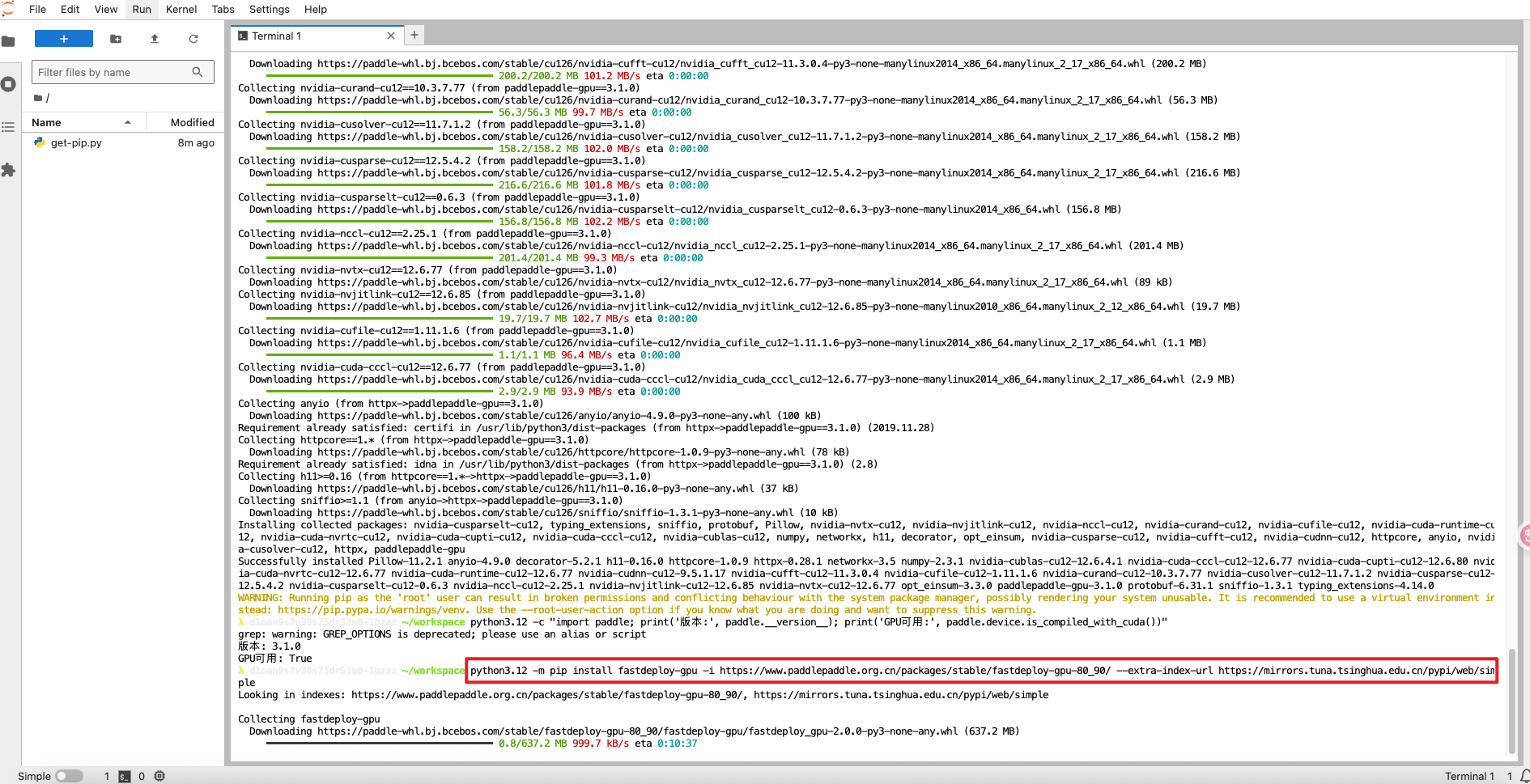Open the Tabs menu
1530x784 pixels.
click(x=223, y=9)
